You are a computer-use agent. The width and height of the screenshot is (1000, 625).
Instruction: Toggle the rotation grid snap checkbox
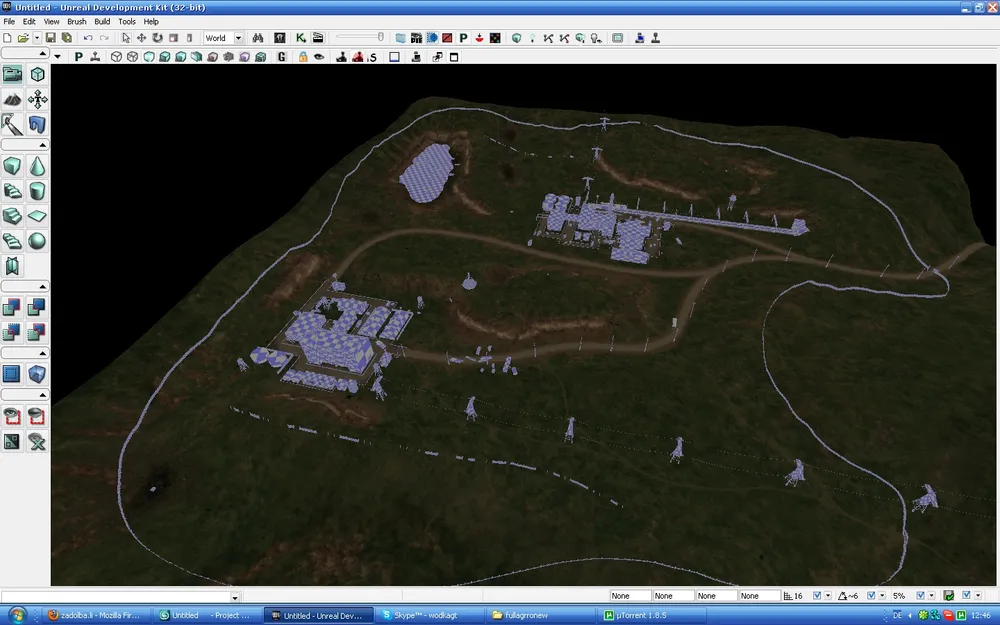click(870, 596)
